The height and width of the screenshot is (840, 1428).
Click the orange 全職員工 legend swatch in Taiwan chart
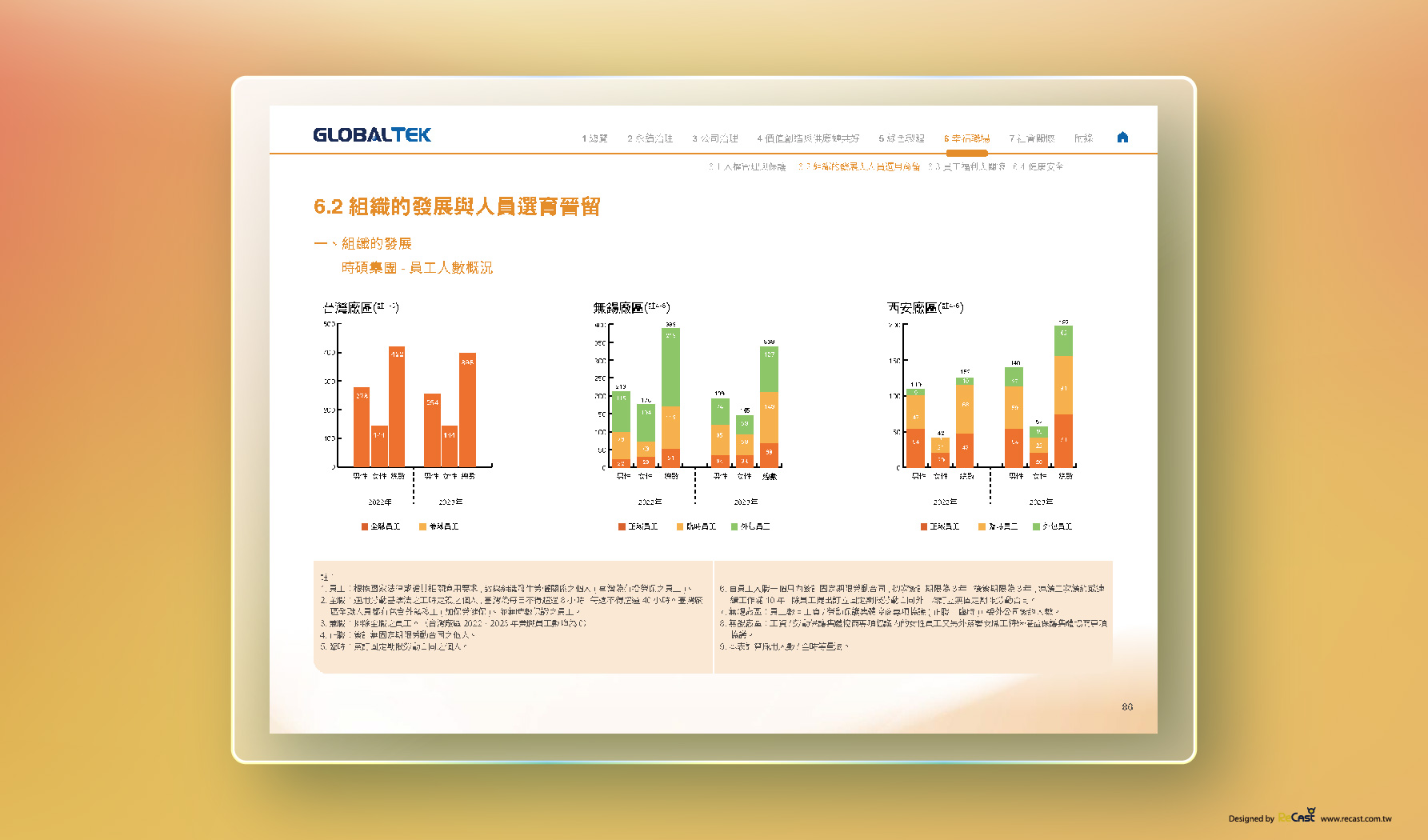click(365, 526)
